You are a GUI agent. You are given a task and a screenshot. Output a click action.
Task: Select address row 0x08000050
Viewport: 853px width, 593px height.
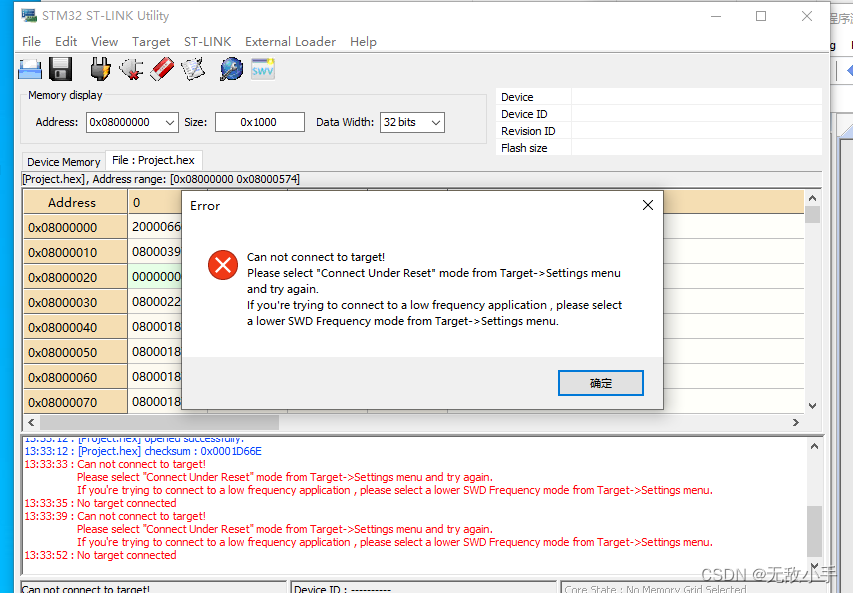pos(75,352)
